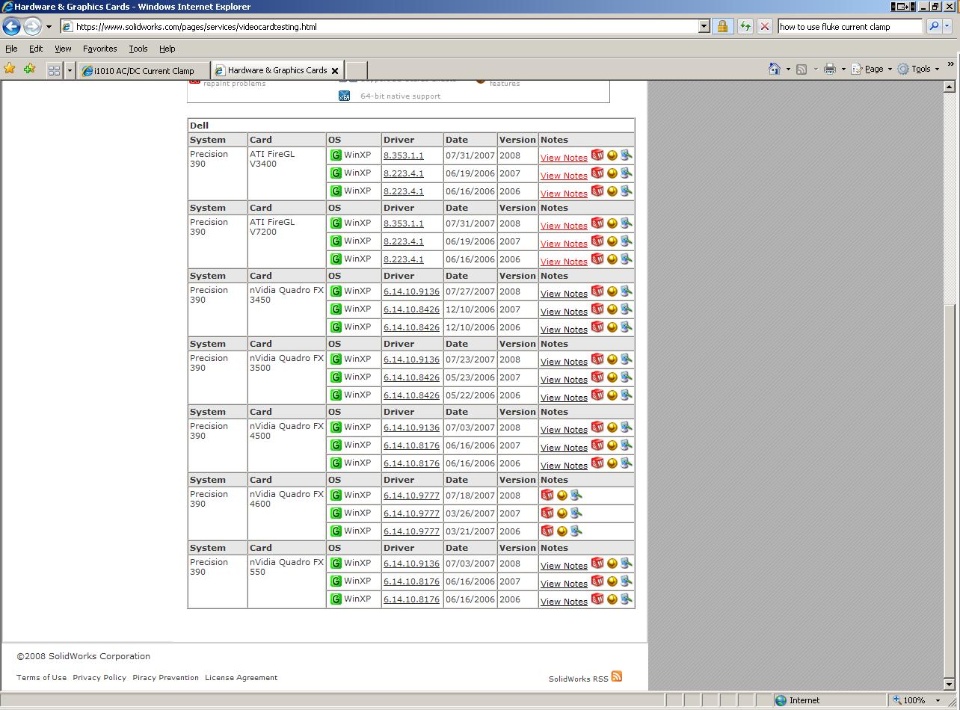Viewport: 960px width, 710px height.
Task: Open the Help menu
Action: (167, 49)
